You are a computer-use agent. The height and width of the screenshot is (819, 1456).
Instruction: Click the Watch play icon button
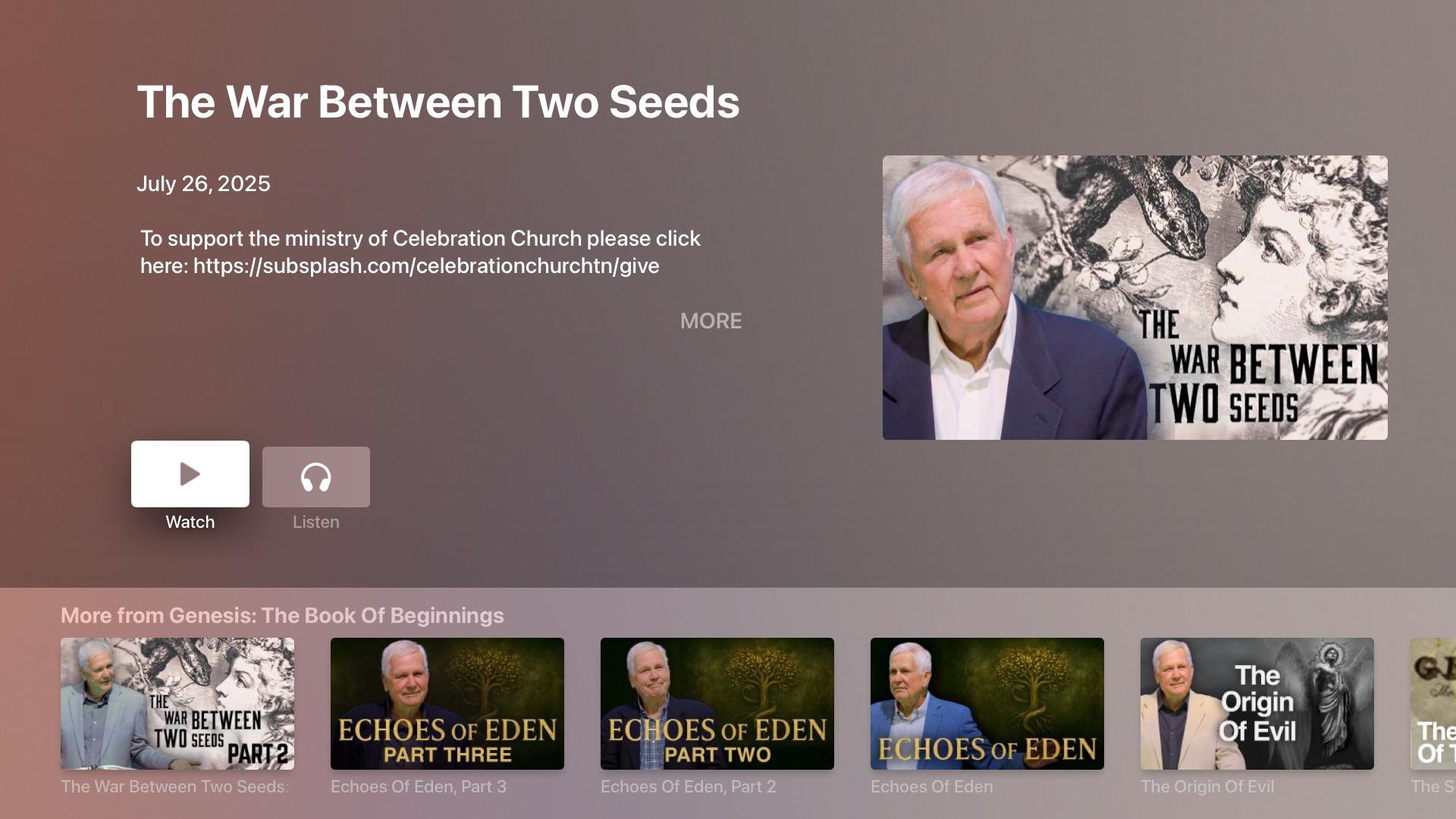(x=190, y=474)
